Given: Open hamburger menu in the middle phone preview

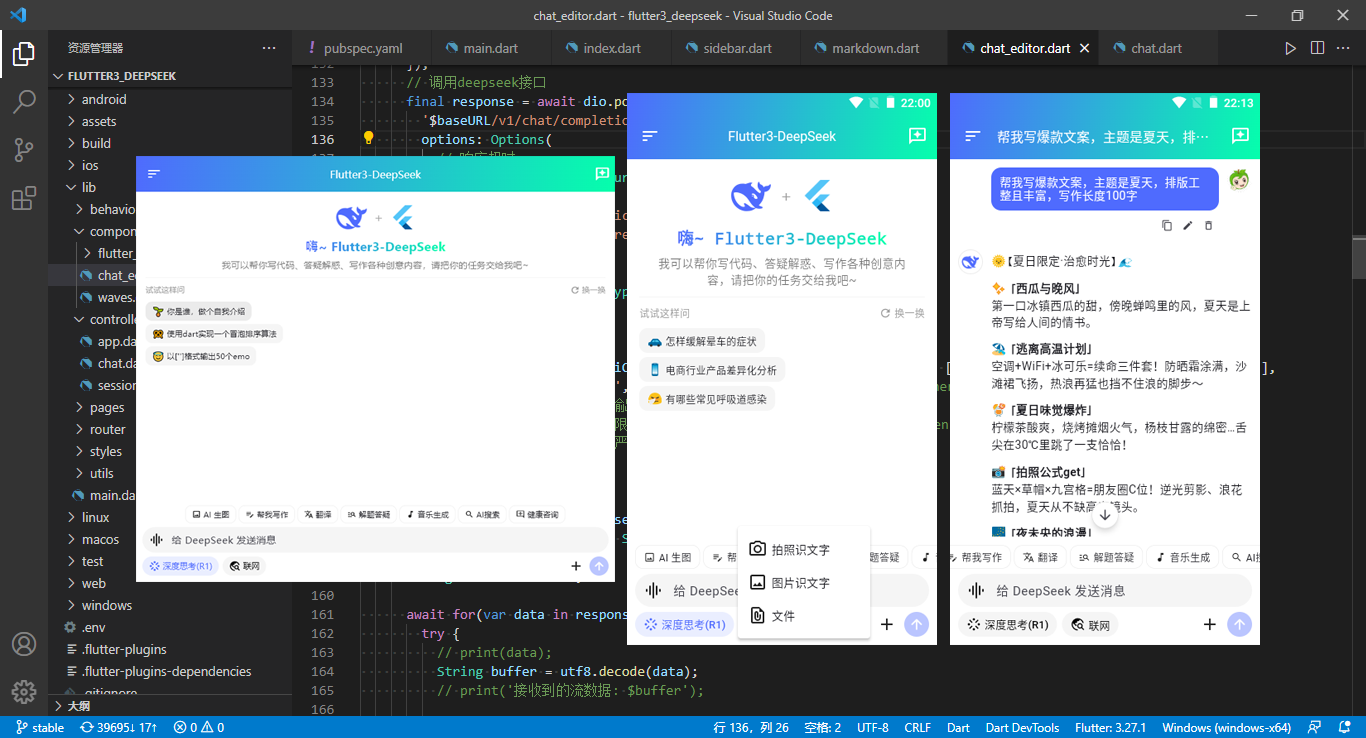Looking at the screenshot, I should pyautogui.click(x=650, y=136).
